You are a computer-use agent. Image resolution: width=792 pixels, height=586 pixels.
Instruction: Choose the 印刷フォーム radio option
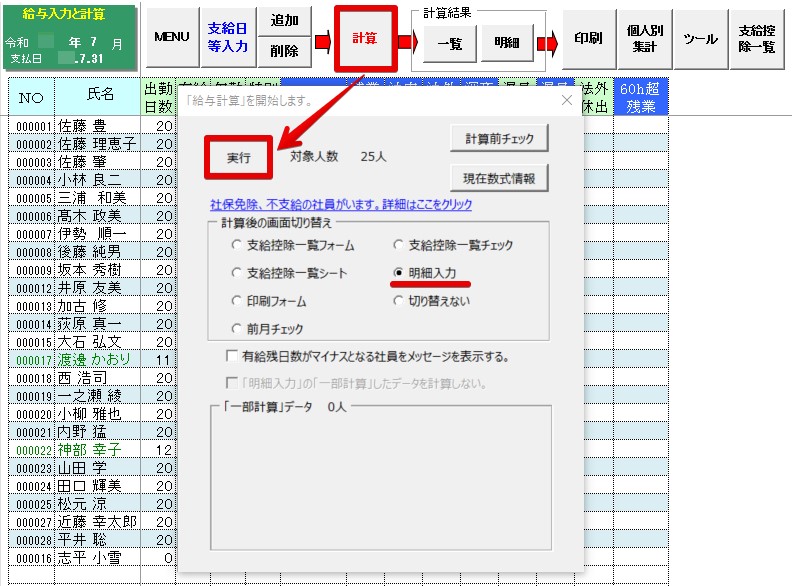pyautogui.click(x=236, y=300)
